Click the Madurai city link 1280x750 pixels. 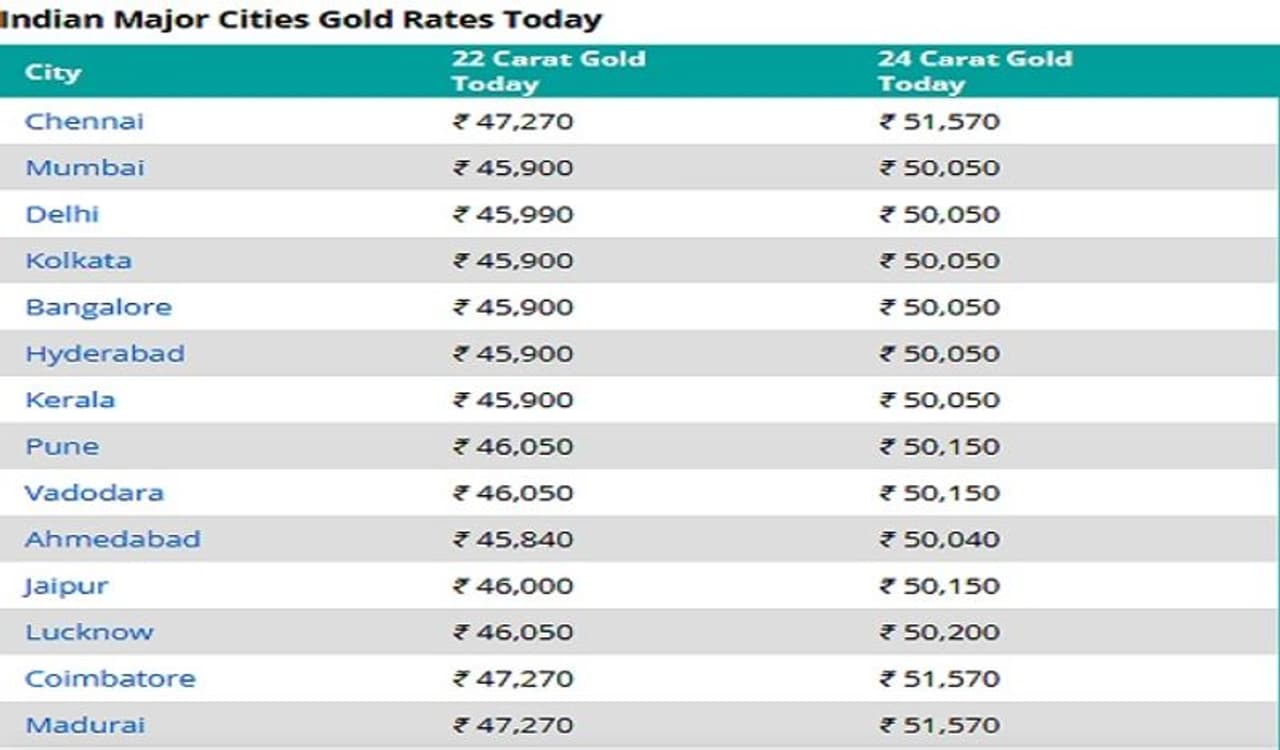pos(85,725)
